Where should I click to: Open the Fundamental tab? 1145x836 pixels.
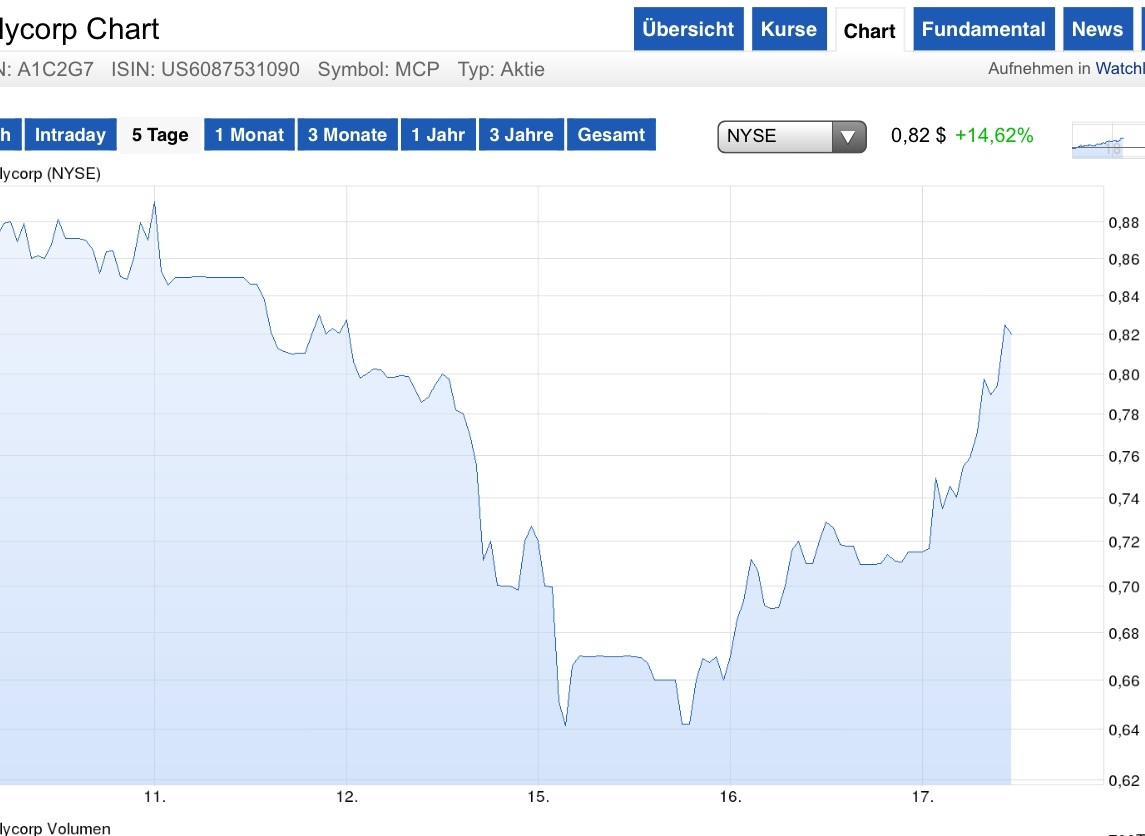983,29
